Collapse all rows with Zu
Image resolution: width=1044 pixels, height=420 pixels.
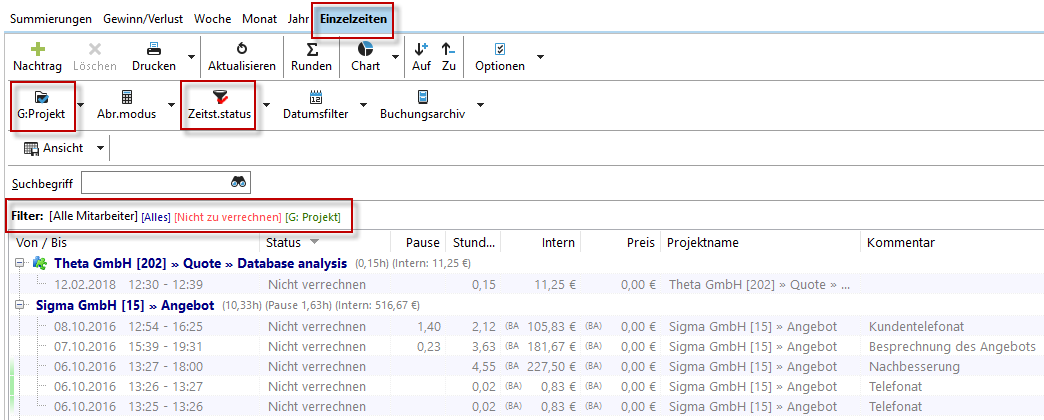click(x=448, y=49)
